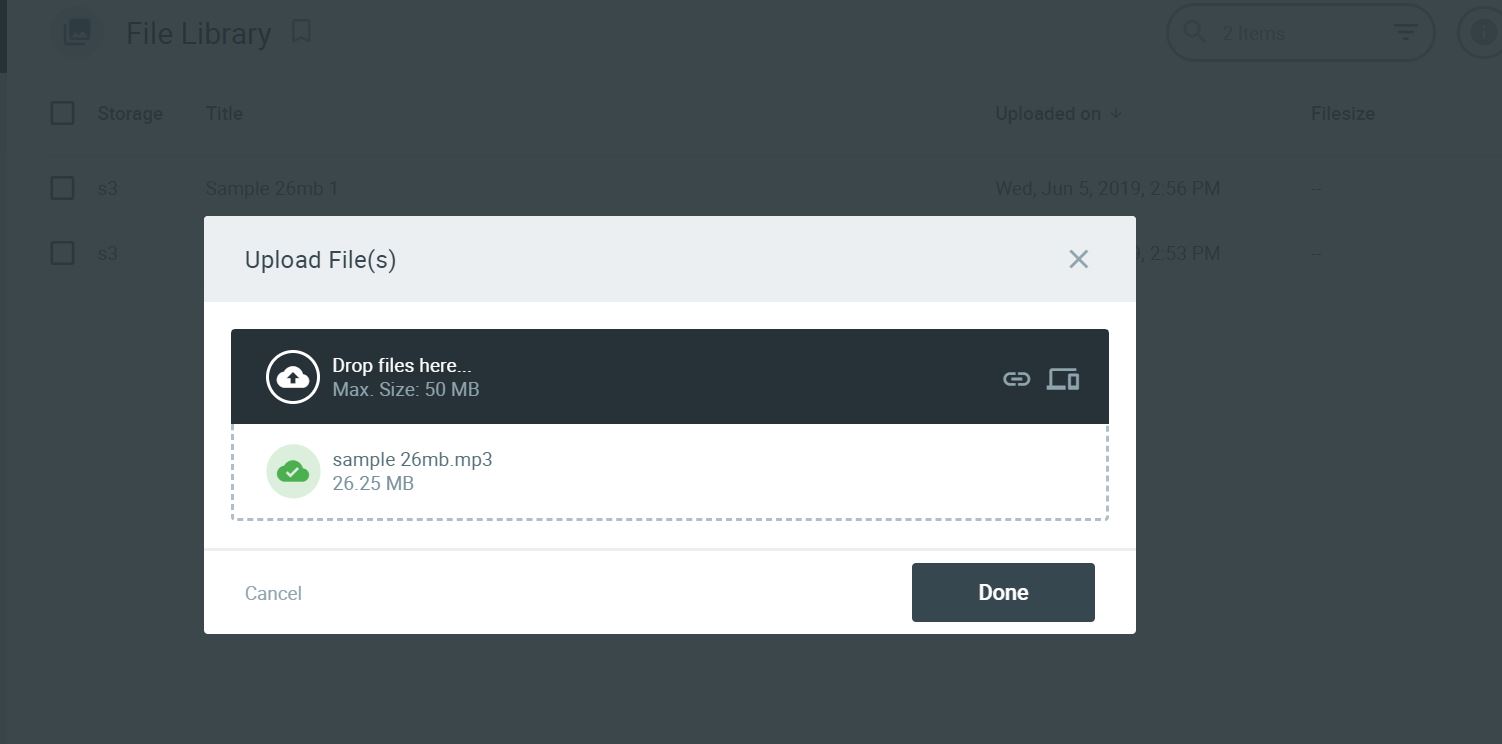Click the Done button
This screenshot has height=744, width=1502.
(x=1002, y=592)
